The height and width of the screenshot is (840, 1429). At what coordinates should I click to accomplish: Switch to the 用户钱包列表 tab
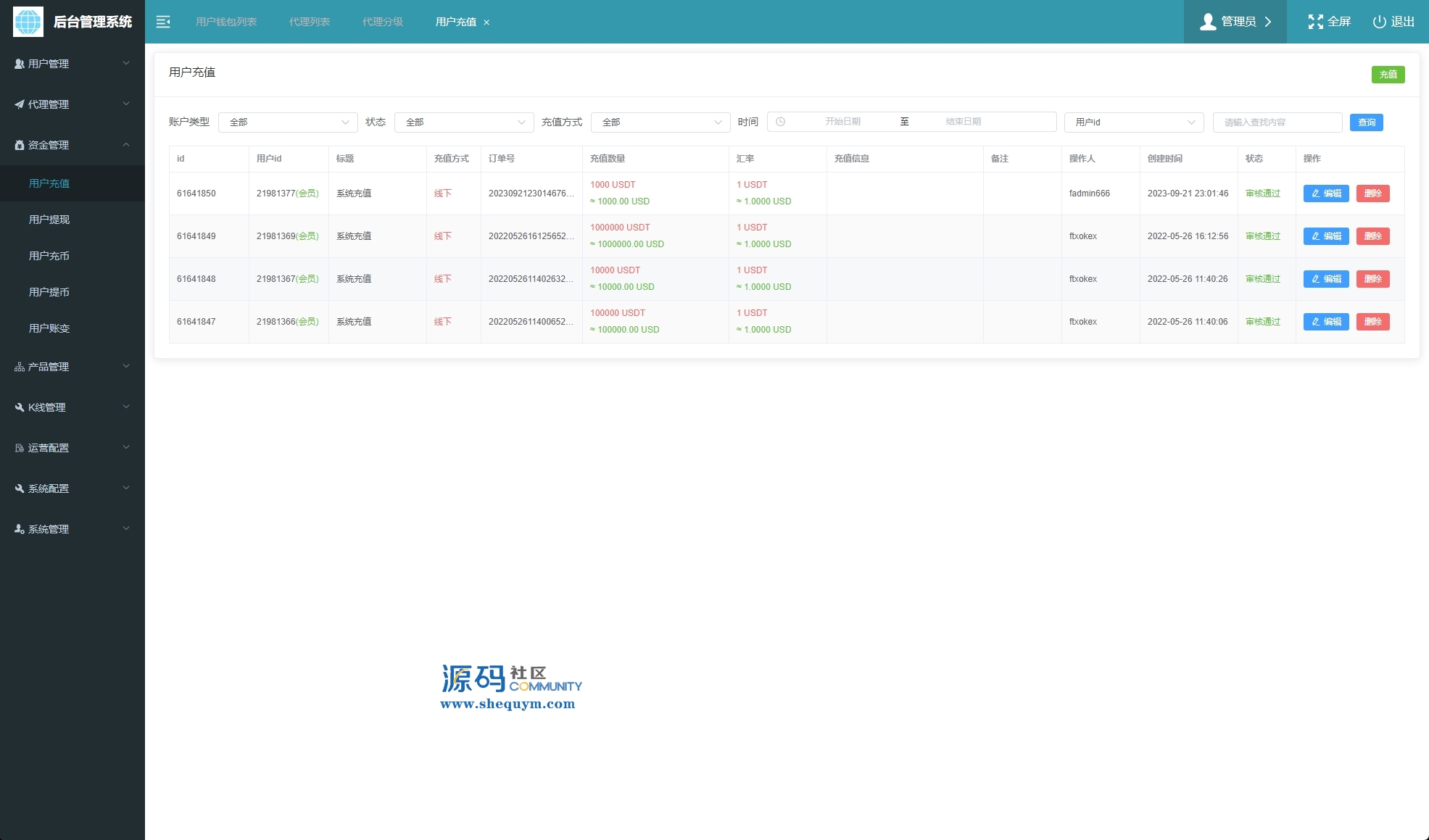coord(226,22)
